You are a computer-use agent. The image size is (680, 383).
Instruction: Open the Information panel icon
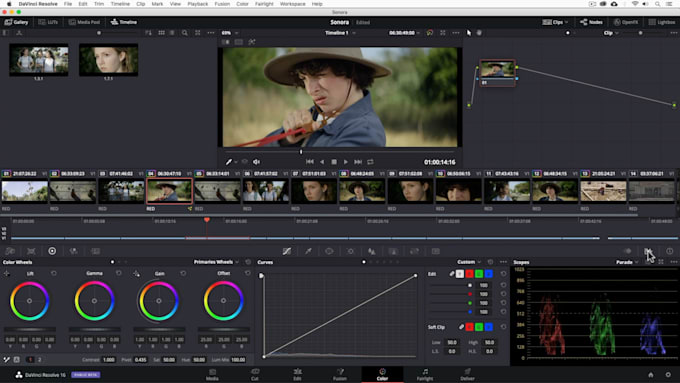coord(670,251)
